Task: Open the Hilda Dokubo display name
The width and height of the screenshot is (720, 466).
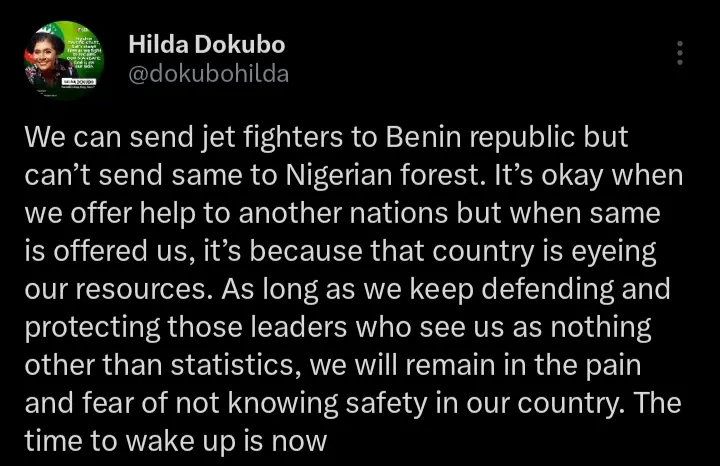Action: click(x=207, y=45)
